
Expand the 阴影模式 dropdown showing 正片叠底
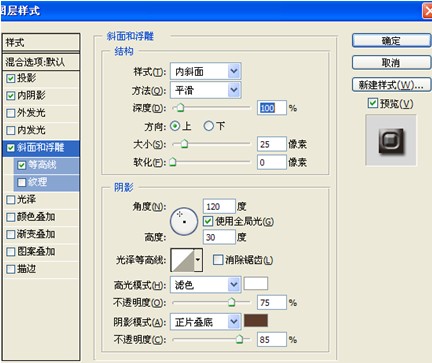coord(206,322)
